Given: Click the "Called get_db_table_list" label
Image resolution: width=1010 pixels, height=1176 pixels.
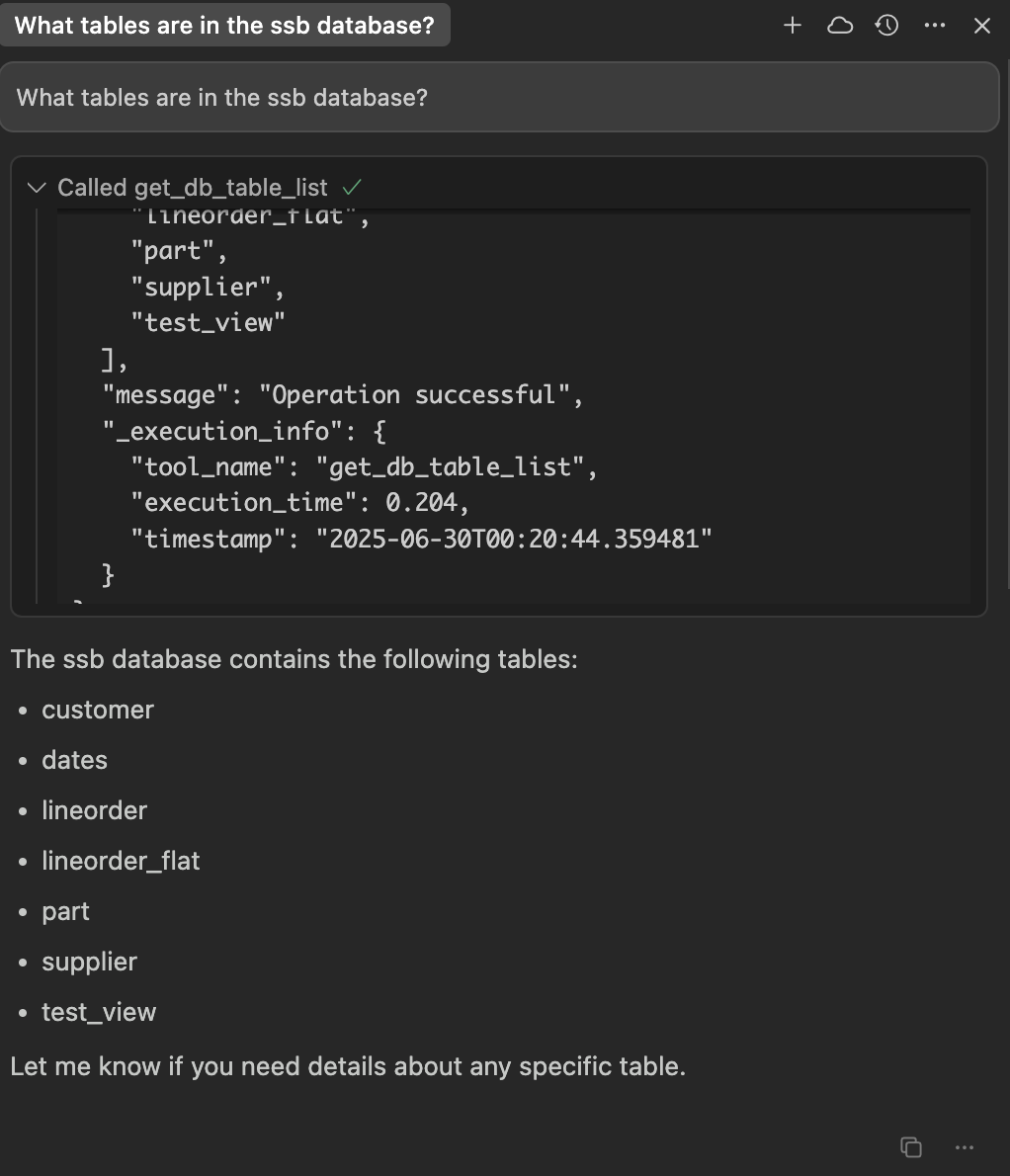Looking at the screenshot, I should tap(193, 188).
